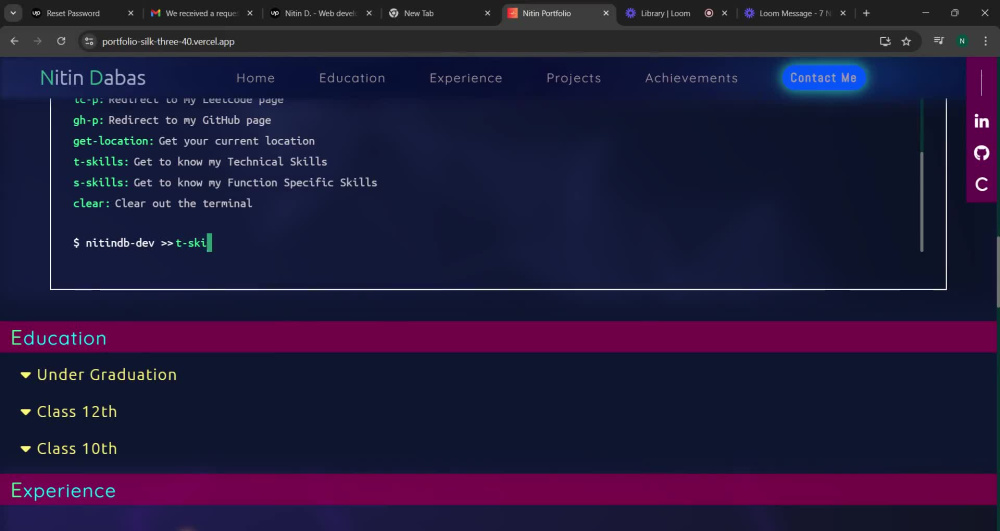Install app icon in address bar
The width and height of the screenshot is (1000, 531).
885,41
